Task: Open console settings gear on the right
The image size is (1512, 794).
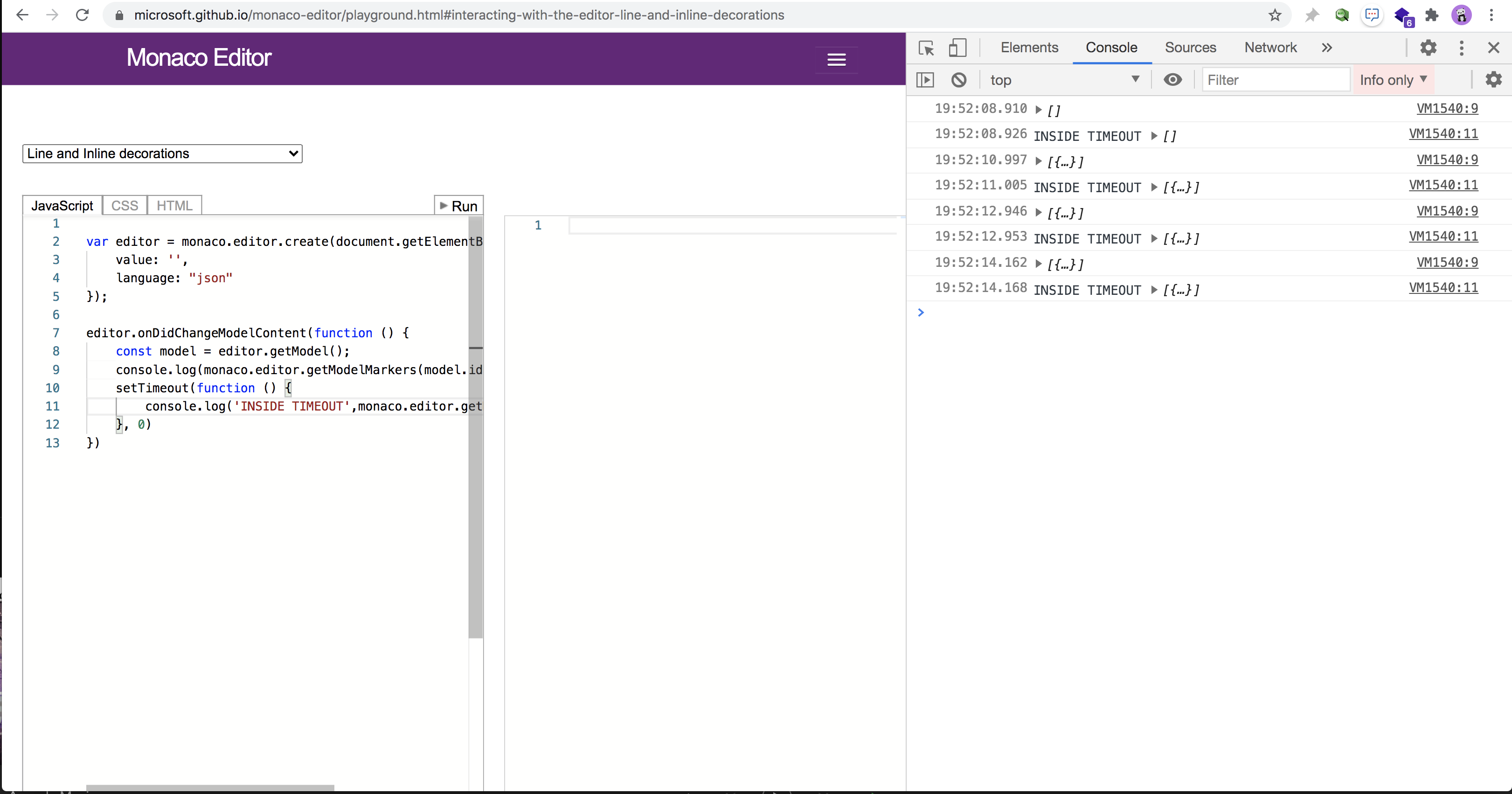Action: coord(1493,79)
